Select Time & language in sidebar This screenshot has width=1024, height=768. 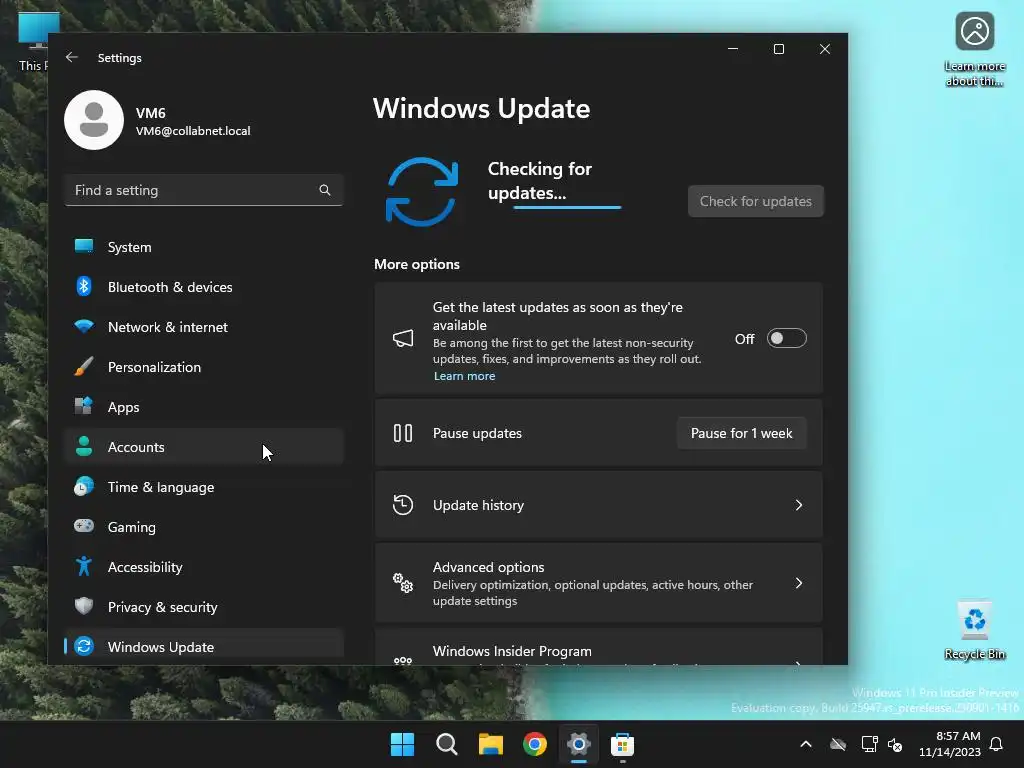point(204,487)
